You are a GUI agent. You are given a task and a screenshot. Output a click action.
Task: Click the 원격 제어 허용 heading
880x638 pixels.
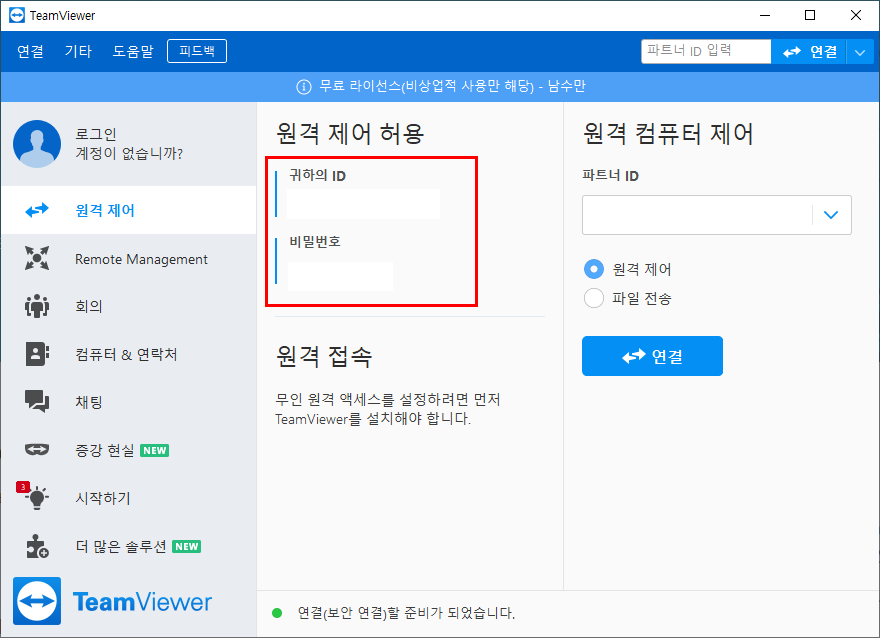pos(350,134)
